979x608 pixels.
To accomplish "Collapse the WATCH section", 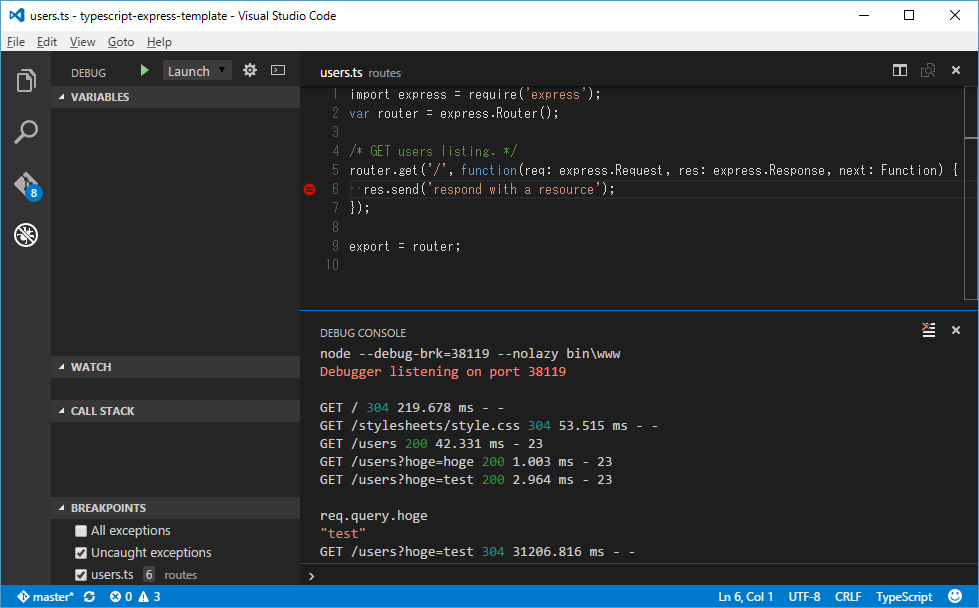I will (x=175, y=367).
